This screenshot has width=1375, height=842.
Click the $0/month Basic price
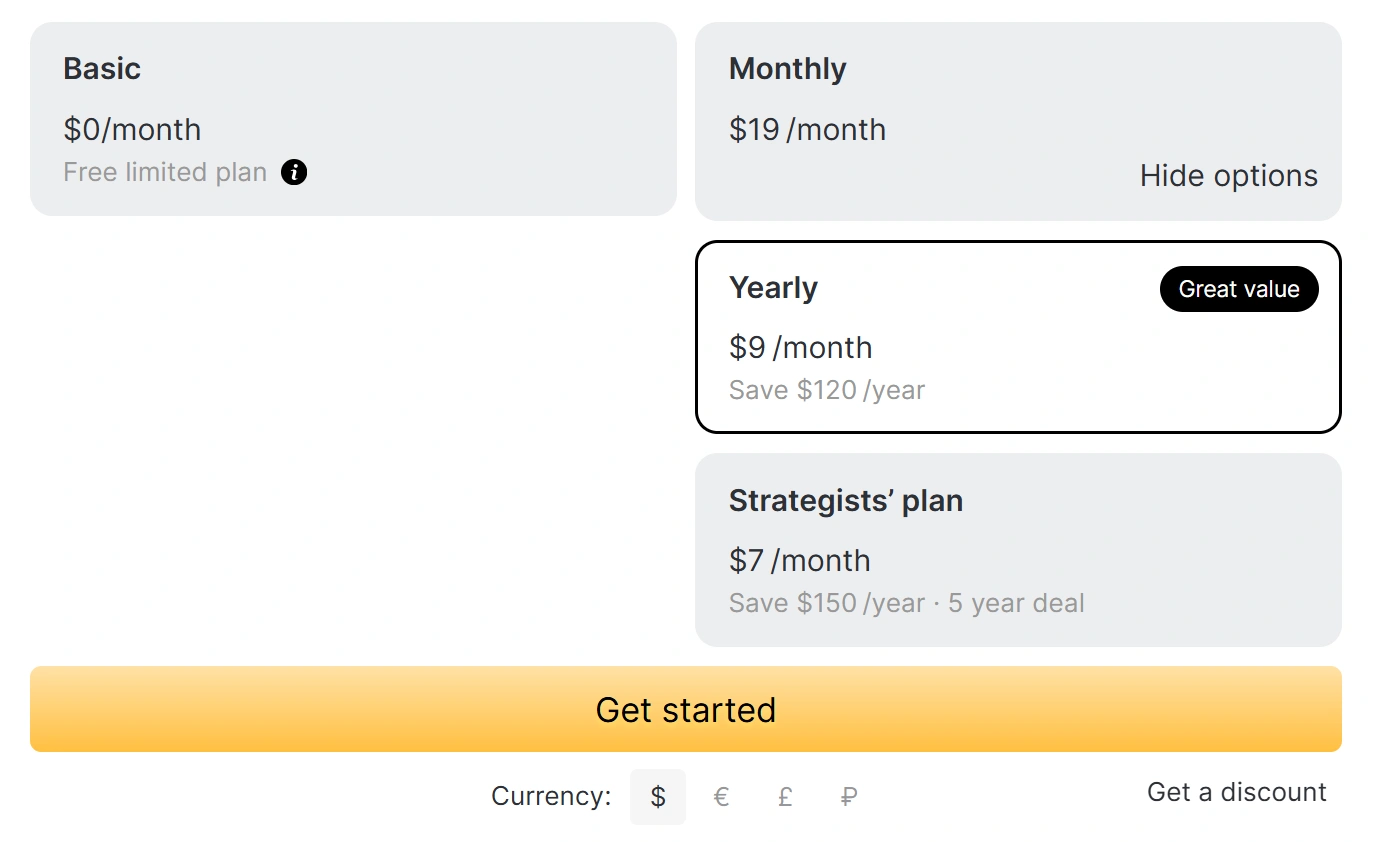(132, 130)
